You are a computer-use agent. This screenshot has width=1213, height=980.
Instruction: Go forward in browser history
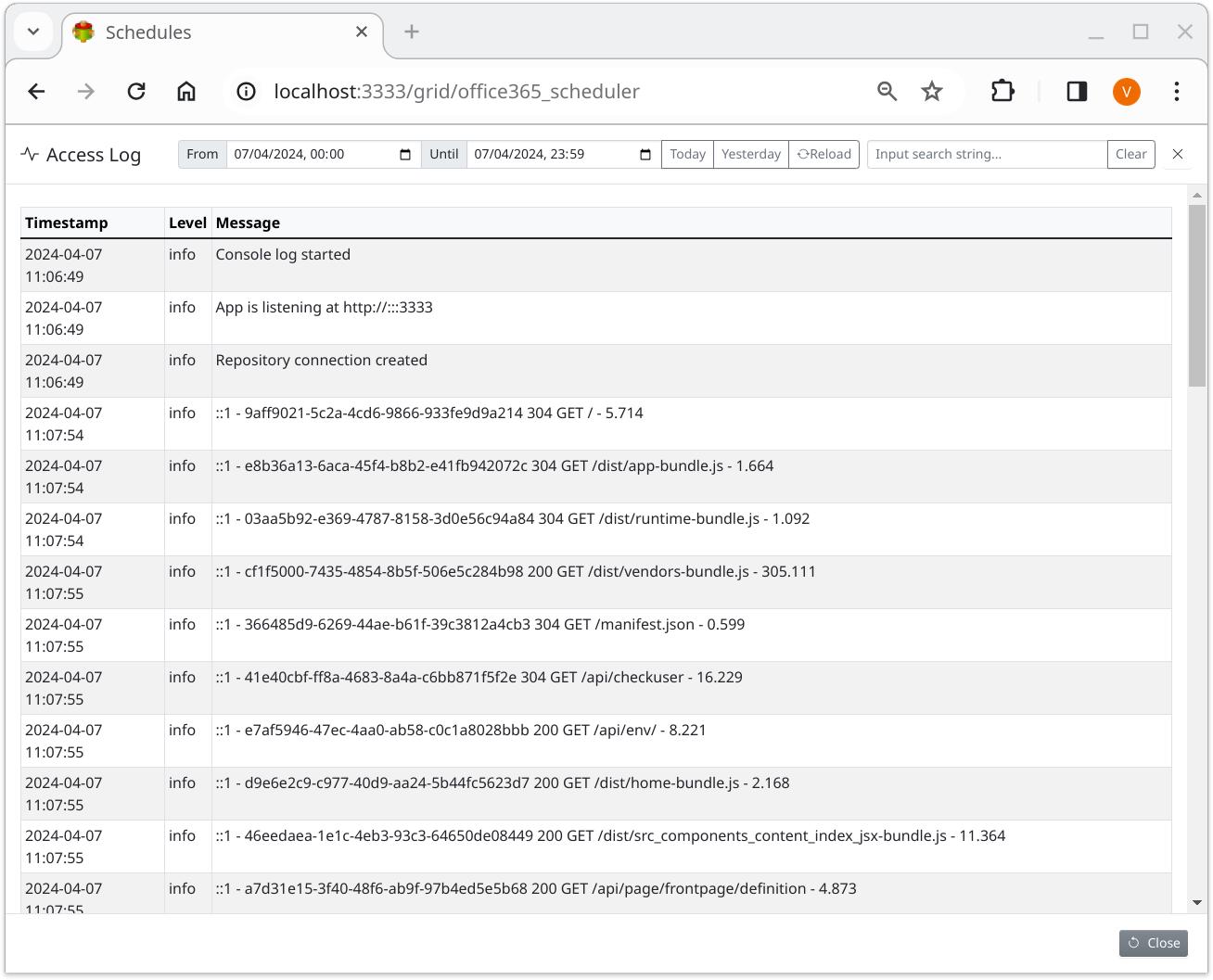pos(86,91)
